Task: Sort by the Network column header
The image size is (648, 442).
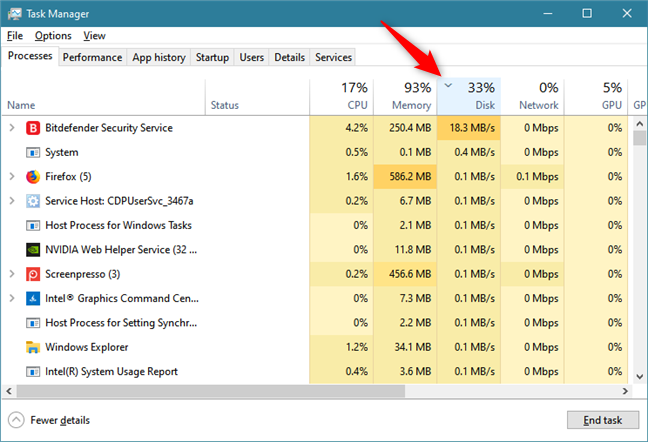Action: coord(533,97)
